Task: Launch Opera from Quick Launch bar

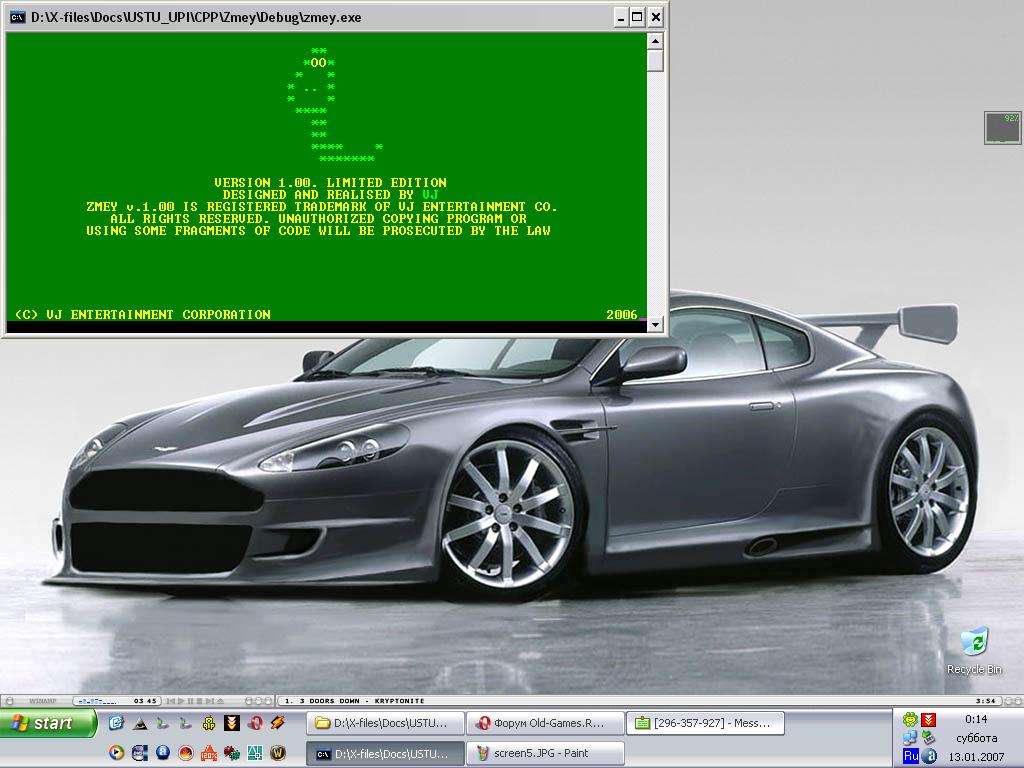Action: coord(255,723)
